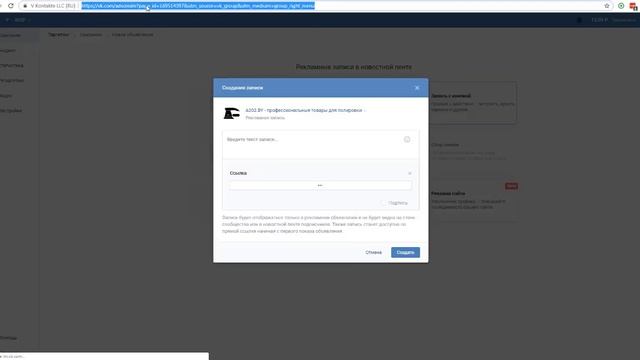Select the 'Реклама сайта' ad format
The width and height of the screenshot is (640, 360).
[473, 200]
